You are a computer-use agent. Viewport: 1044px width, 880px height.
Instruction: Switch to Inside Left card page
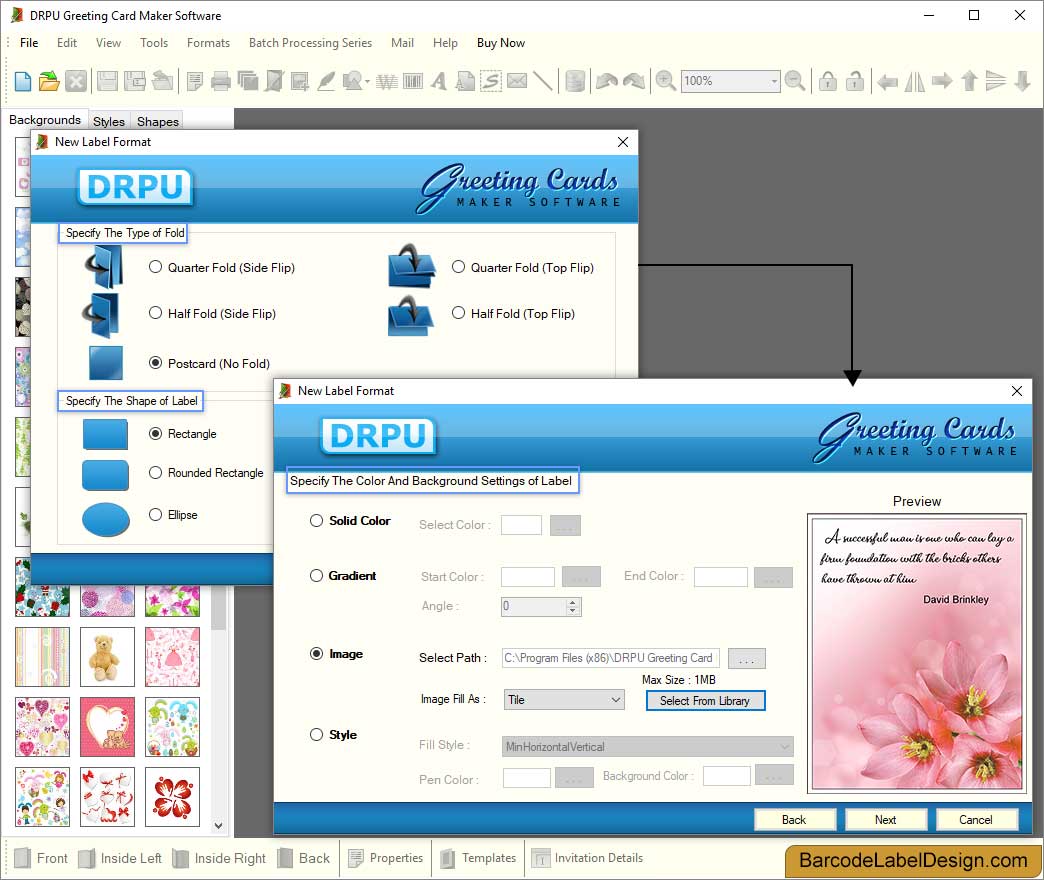120,858
